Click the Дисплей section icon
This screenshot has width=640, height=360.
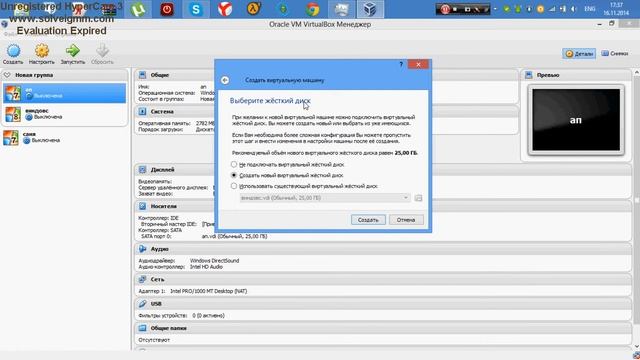[x=142, y=169]
